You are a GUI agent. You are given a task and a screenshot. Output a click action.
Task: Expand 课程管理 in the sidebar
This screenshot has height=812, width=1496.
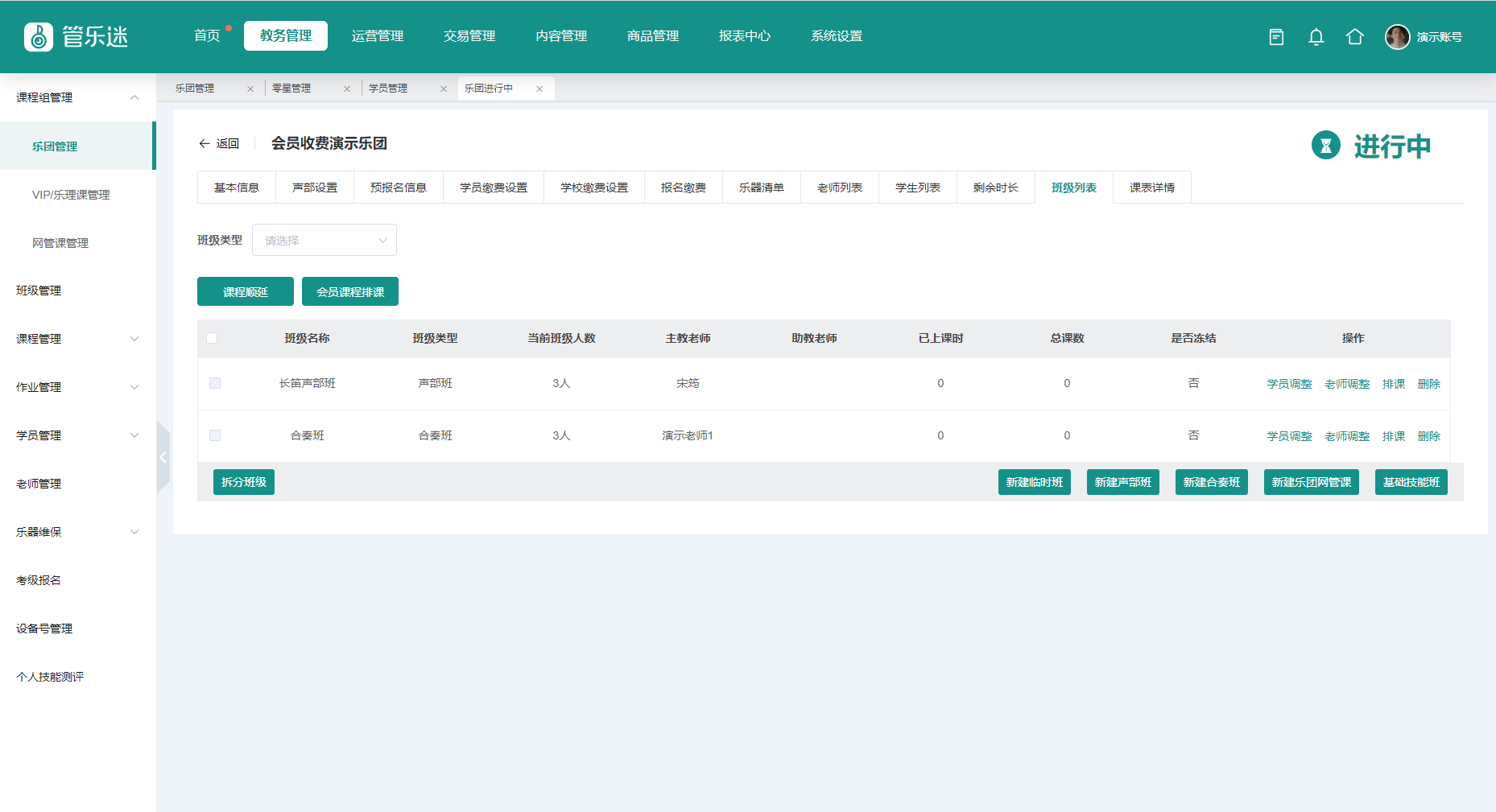pyautogui.click(x=77, y=339)
